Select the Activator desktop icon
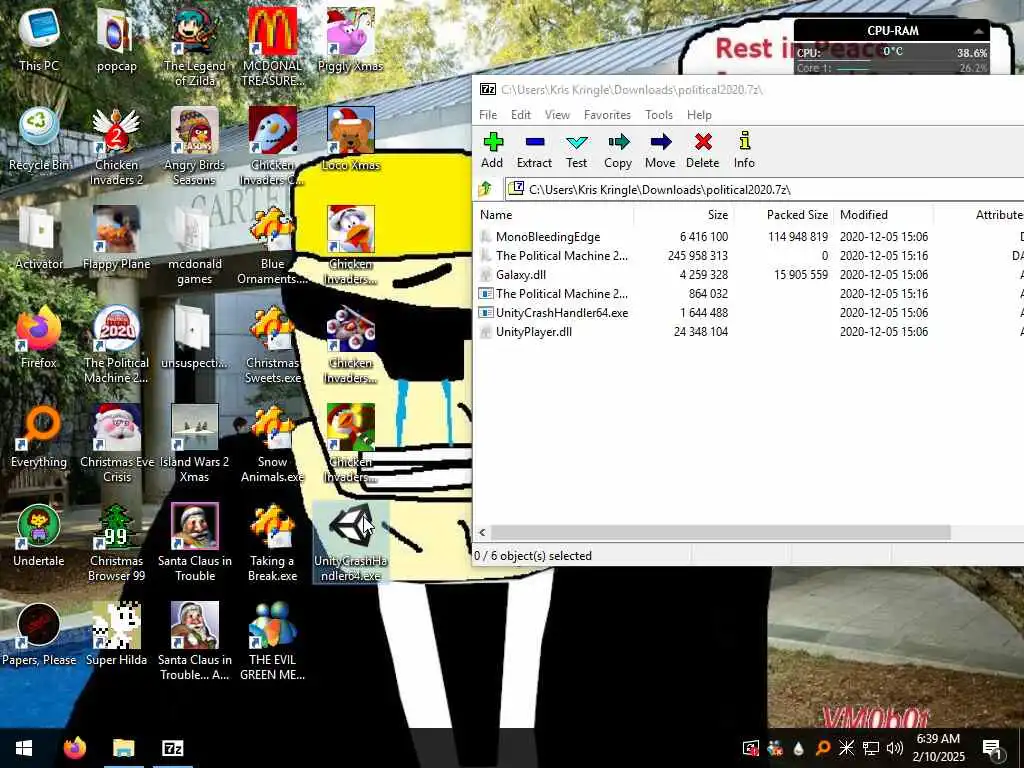The height and width of the screenshot is (768, 1024). [x=39, y=239]
